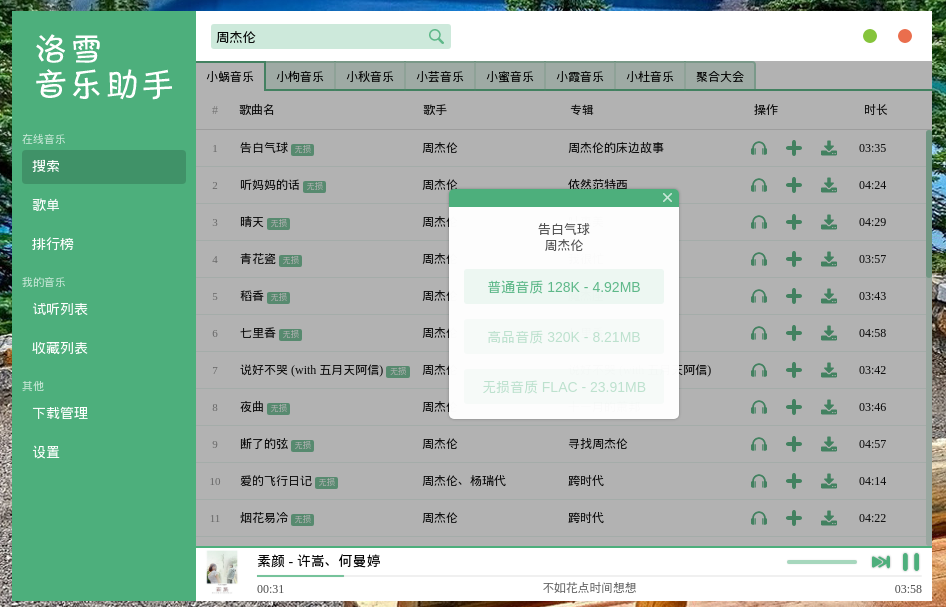Screen dimensions: 946x607
Task: Open 试听列表 in sidebar
Action: click(x=104, y=310)
